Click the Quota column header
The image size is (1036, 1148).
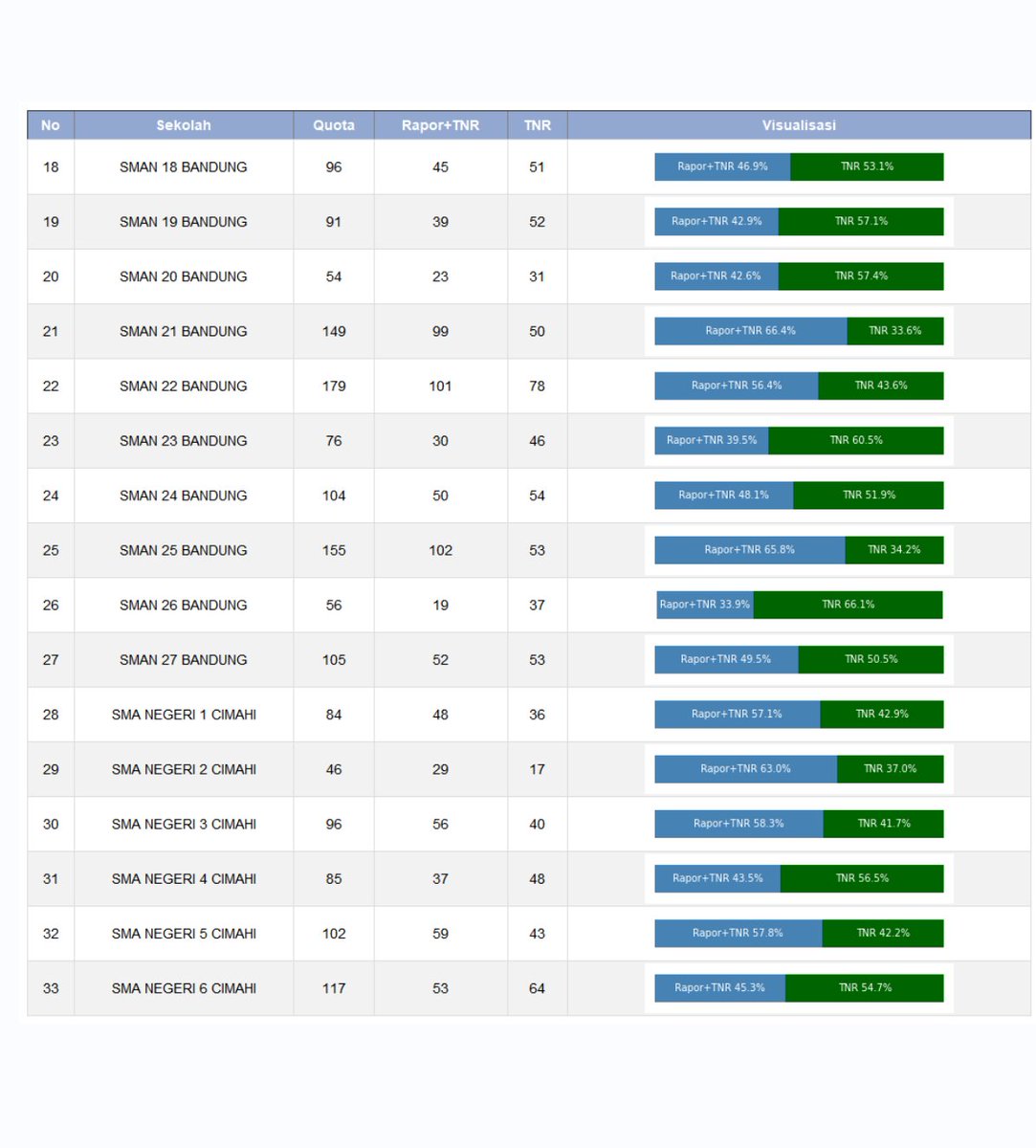334,125
